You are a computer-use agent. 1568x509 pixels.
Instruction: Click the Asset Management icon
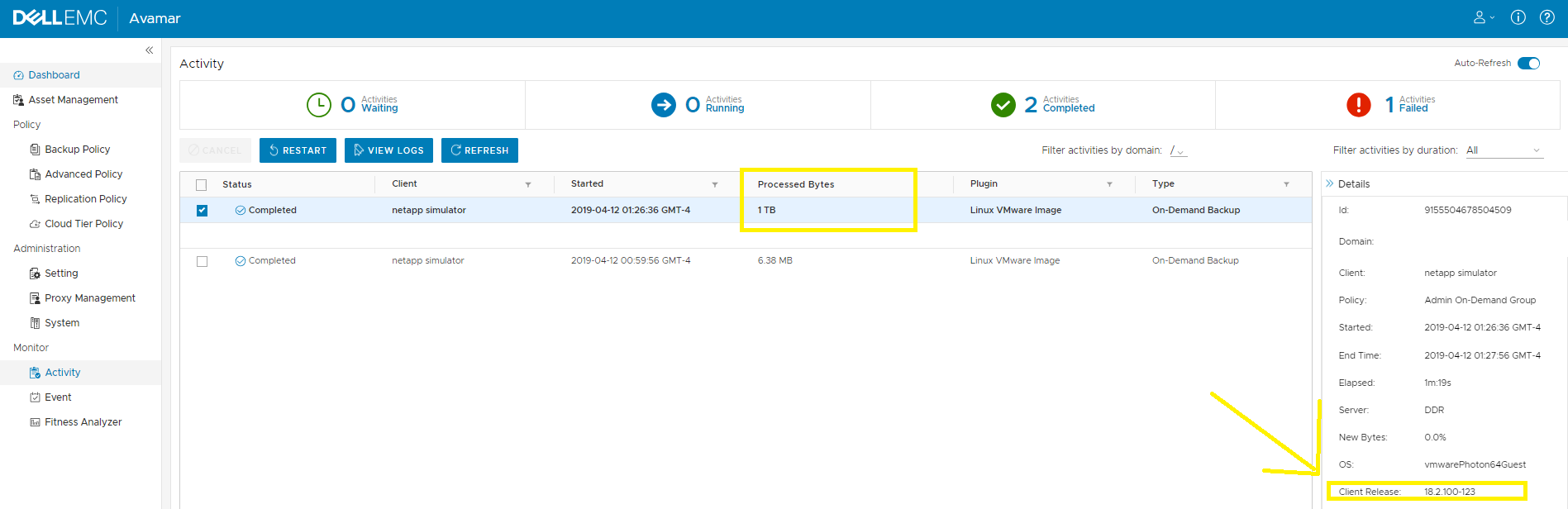point(19,100)
